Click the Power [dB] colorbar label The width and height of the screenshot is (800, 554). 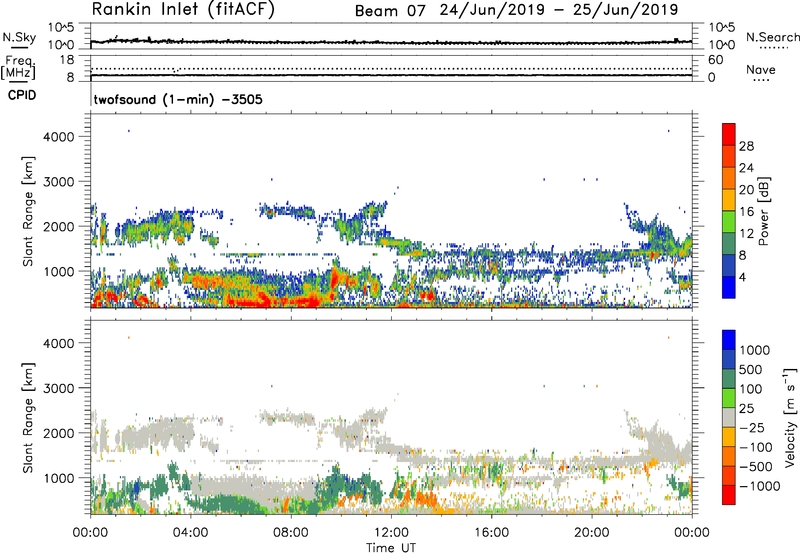(763, 211)
